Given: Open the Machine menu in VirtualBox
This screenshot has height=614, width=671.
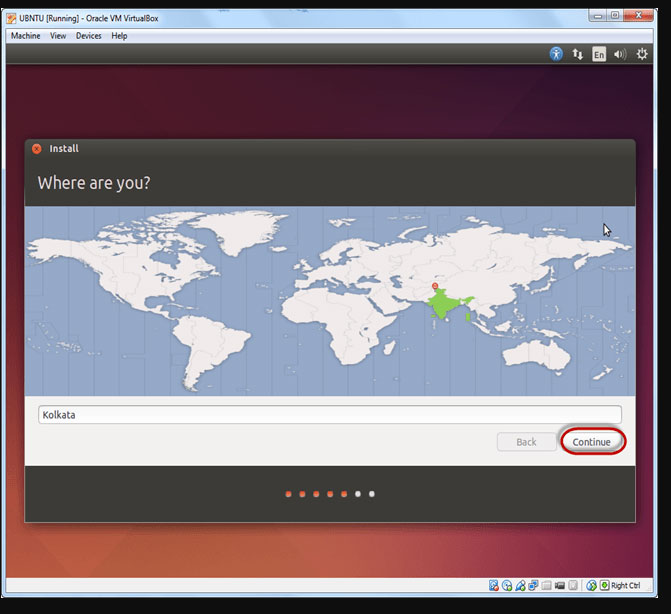Looking at the screenshot, I should coord(26,36).
